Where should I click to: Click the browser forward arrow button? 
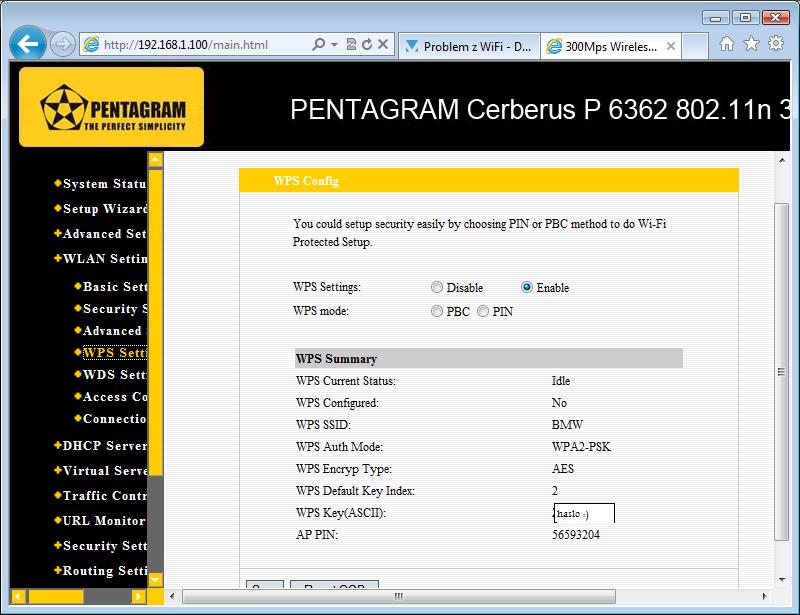63,44
